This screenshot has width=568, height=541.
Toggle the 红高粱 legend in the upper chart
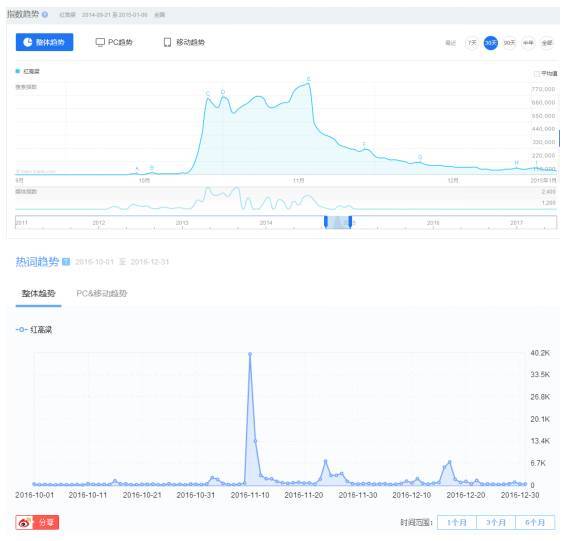point(28,71)
